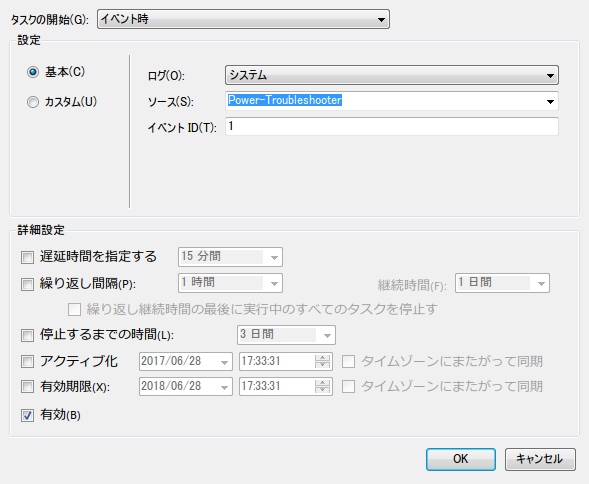Select the 基本 radio button
The height and width of the screenshot is (484, 589).
point(33,72)
